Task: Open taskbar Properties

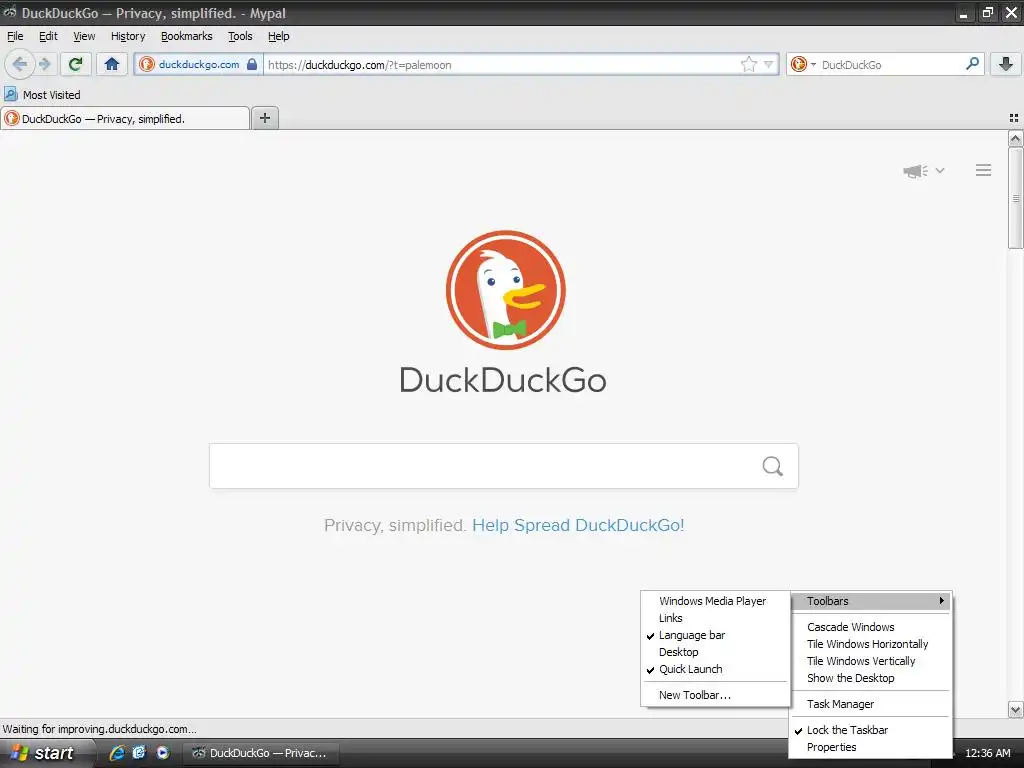Action: (x=870, y=747)
